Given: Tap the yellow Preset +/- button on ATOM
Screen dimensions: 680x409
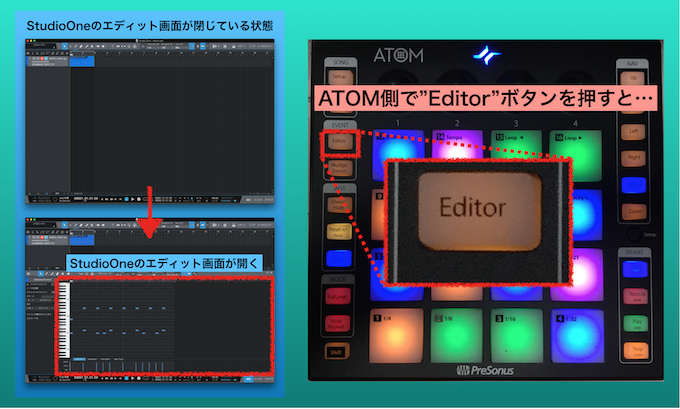Looking at the screenshot, I should pos(339,232).
